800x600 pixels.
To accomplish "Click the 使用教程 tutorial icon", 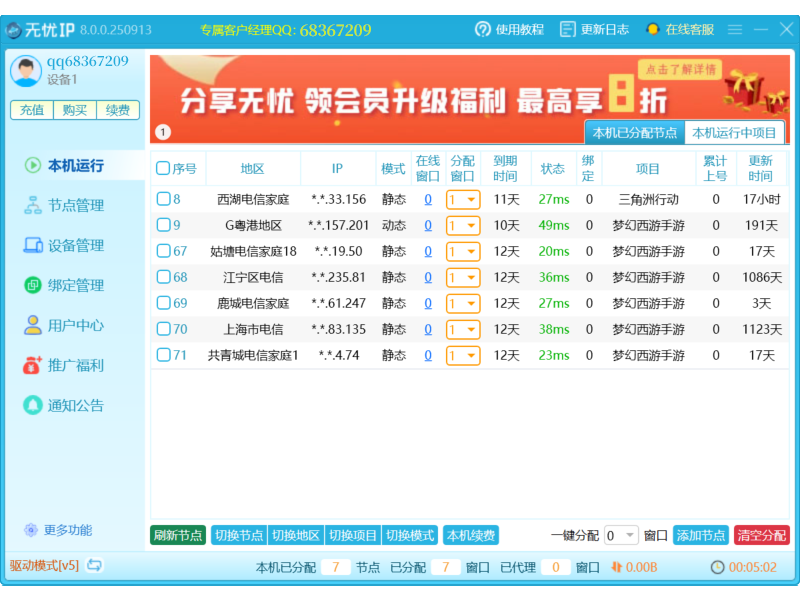I will click(x=481, y=29).
